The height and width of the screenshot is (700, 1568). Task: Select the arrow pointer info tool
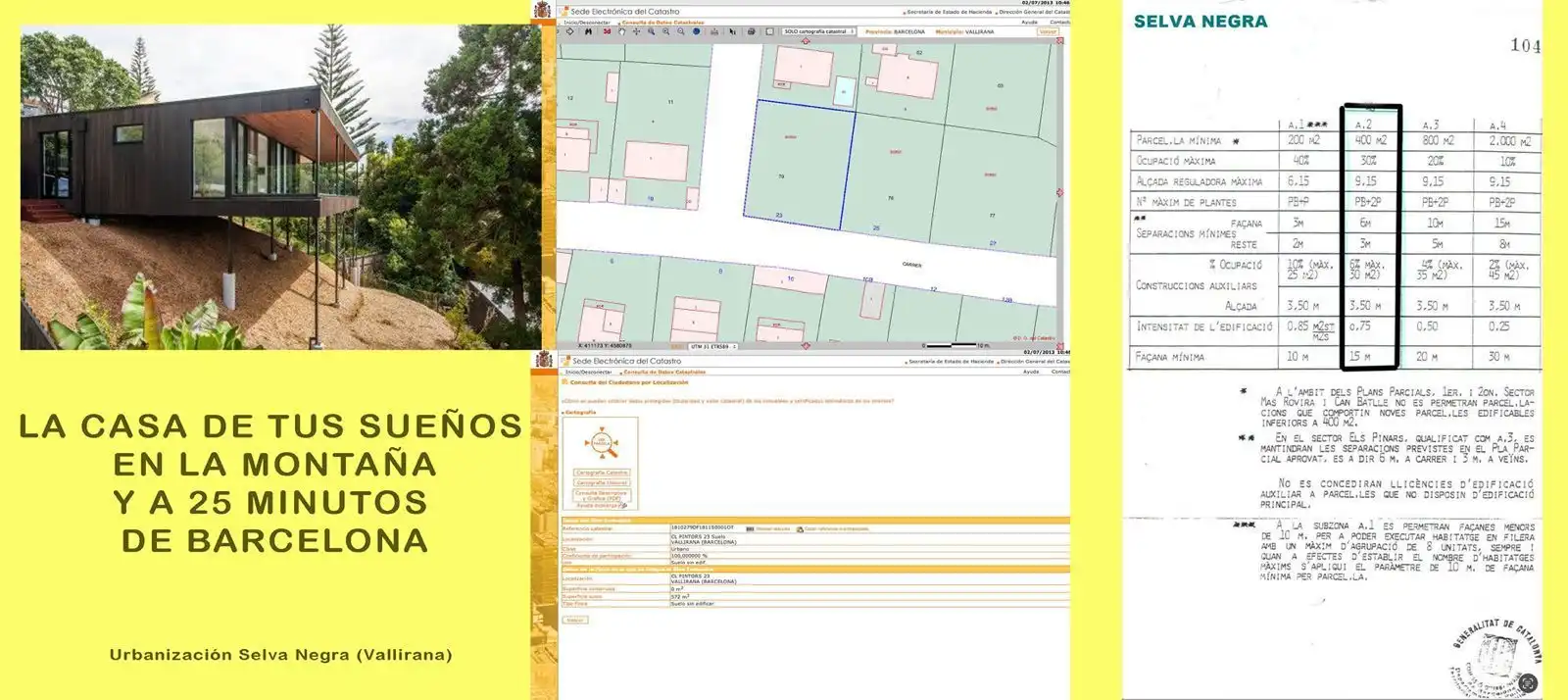click(x=732, y=31)
